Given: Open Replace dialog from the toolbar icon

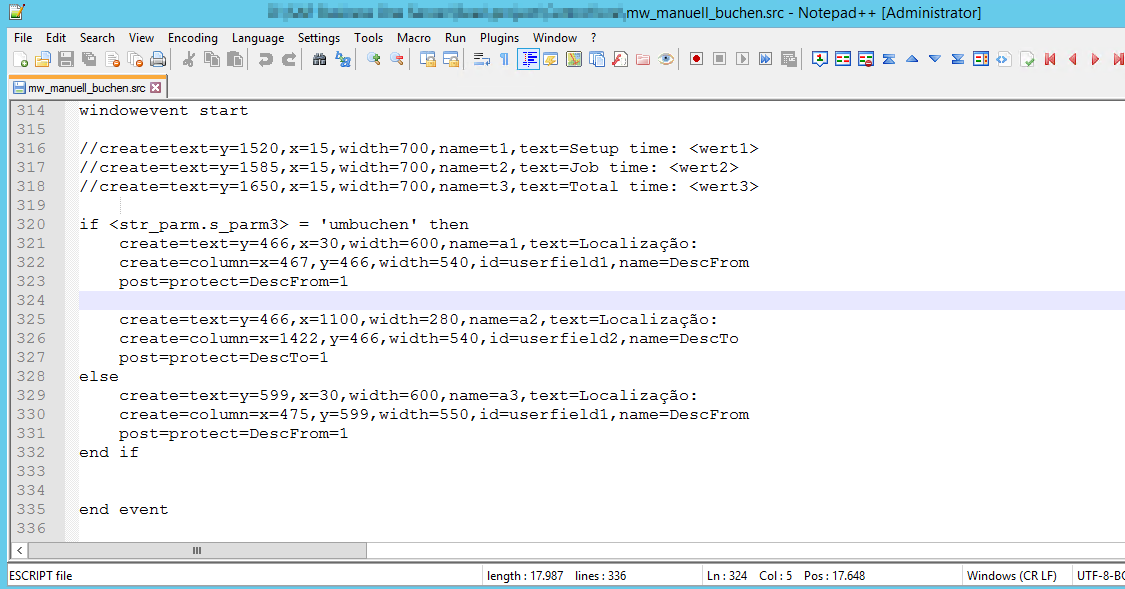Looking at the screenshot, I should pos(343,60).
